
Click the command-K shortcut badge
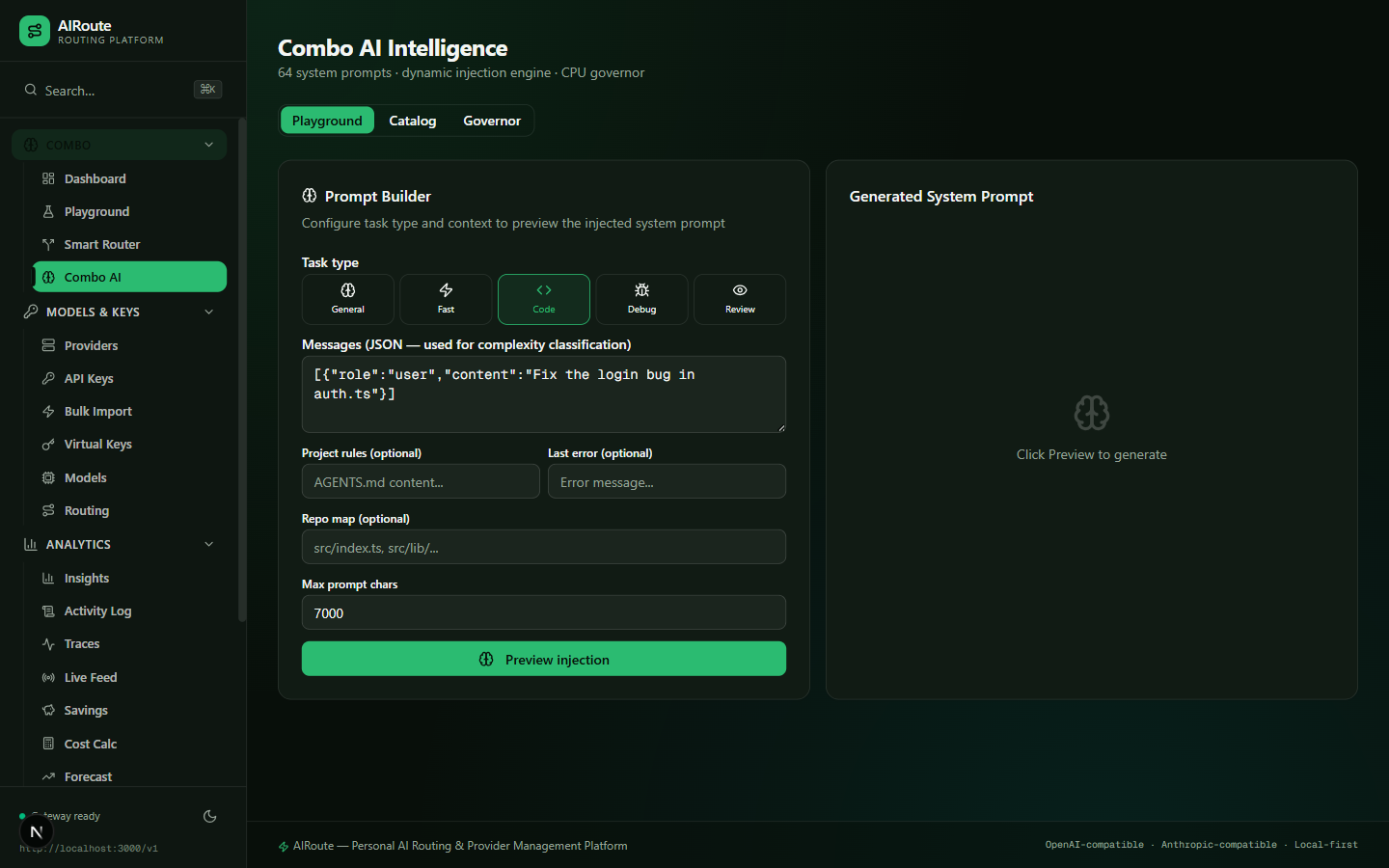207,89
